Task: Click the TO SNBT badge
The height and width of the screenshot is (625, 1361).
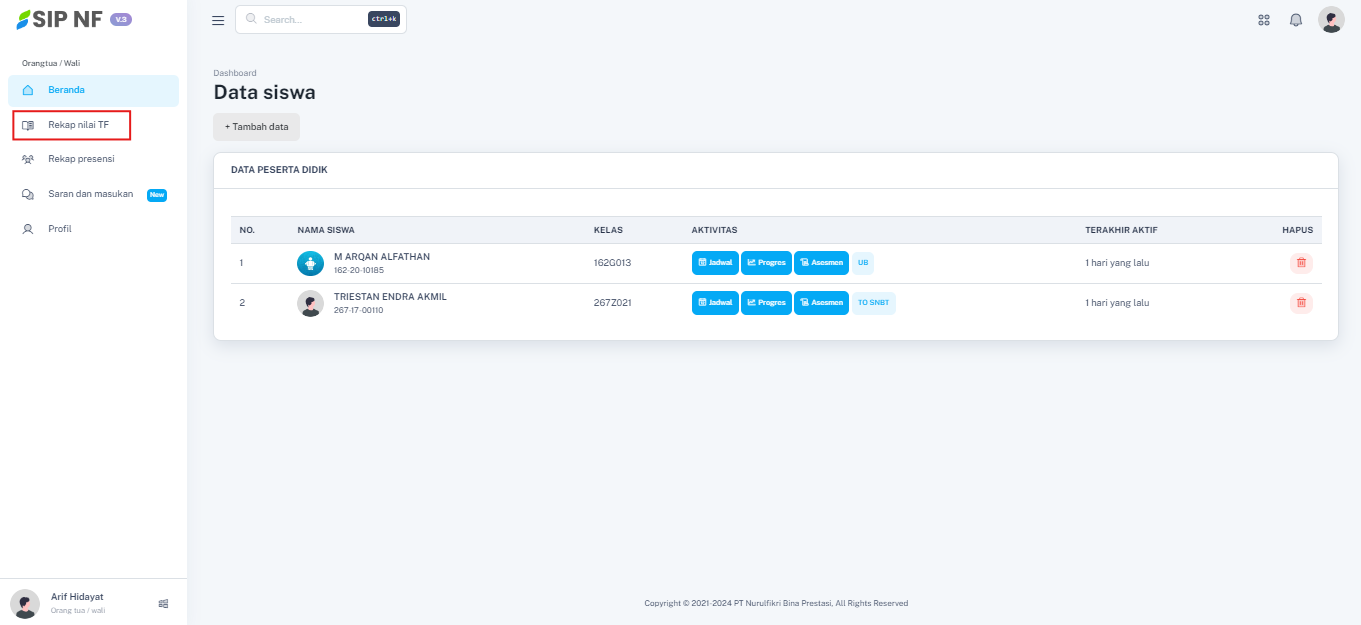Action: 873,303
